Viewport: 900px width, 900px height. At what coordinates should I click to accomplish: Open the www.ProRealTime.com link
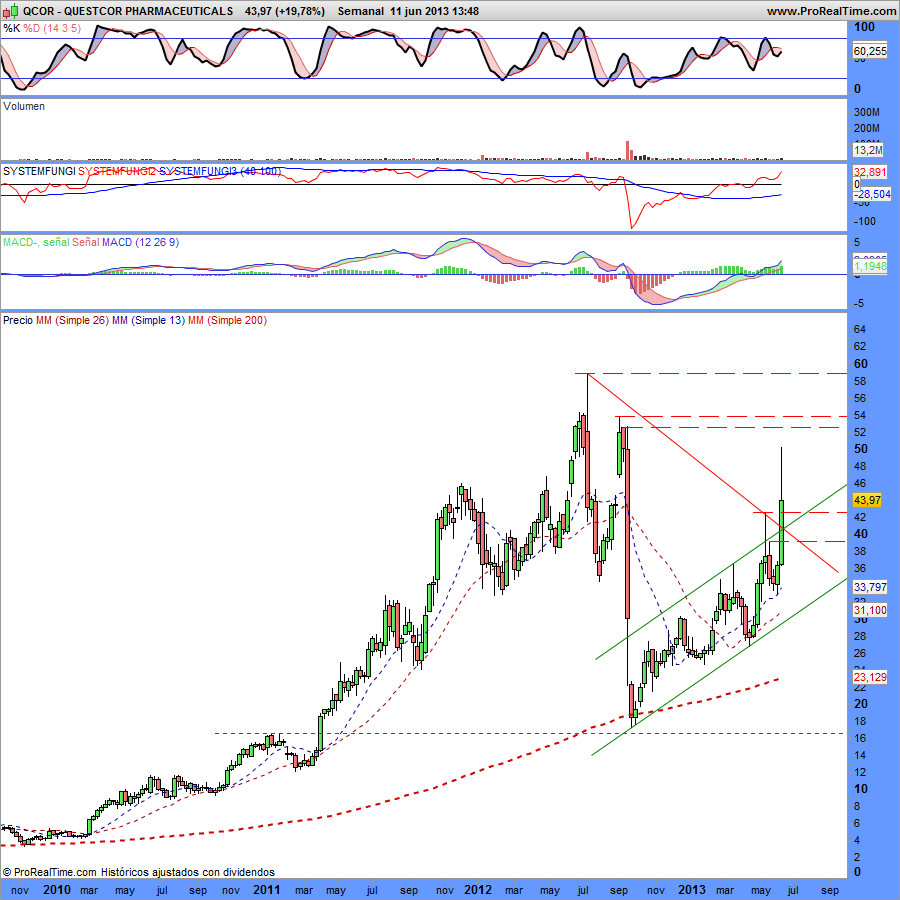(831, 11)
